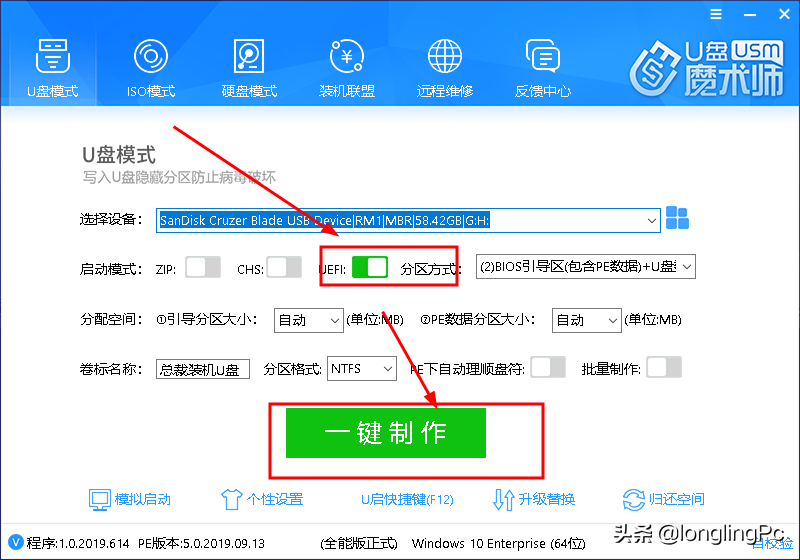This screenshot has width=800, height=560.
Task: Click the 归还空间 link text
Action: pos(676,499)
